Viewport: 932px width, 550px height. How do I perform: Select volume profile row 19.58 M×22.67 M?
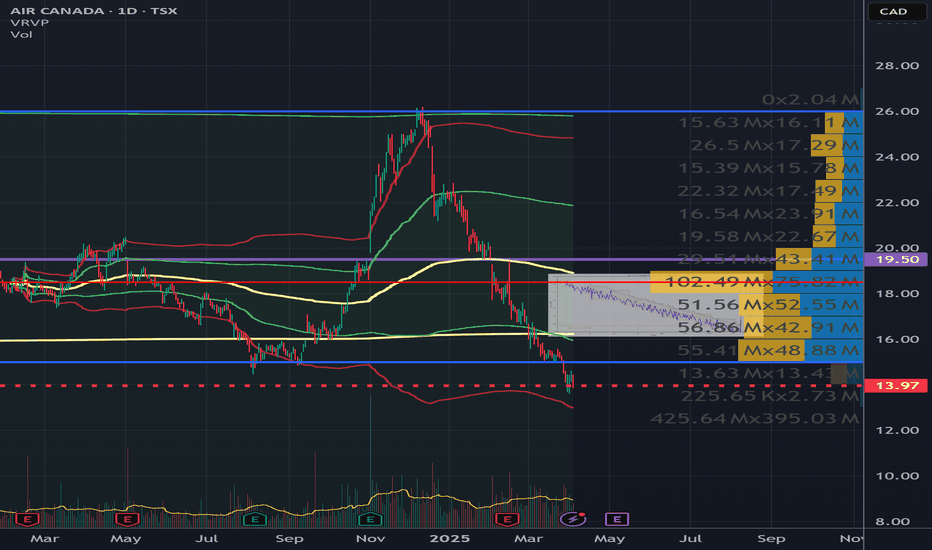pyautogui.click(x=769, y=237)
